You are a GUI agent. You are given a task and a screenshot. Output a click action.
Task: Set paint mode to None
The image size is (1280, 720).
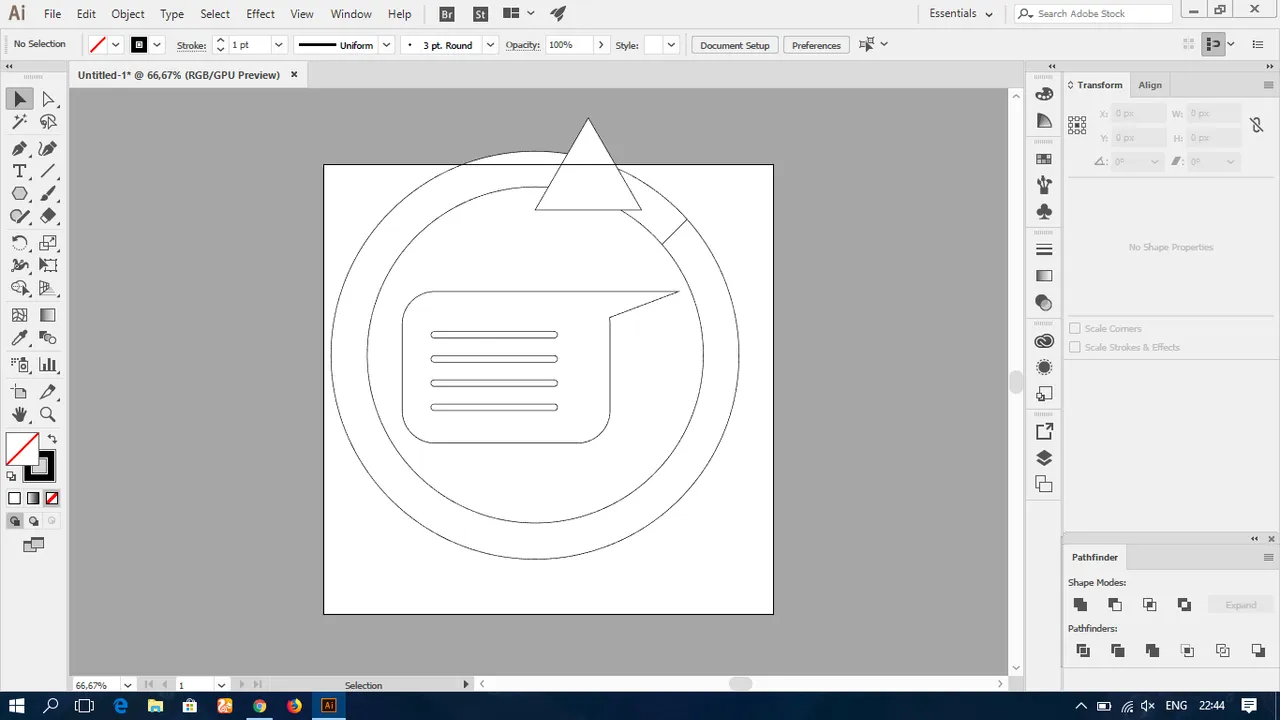[52, 498]
